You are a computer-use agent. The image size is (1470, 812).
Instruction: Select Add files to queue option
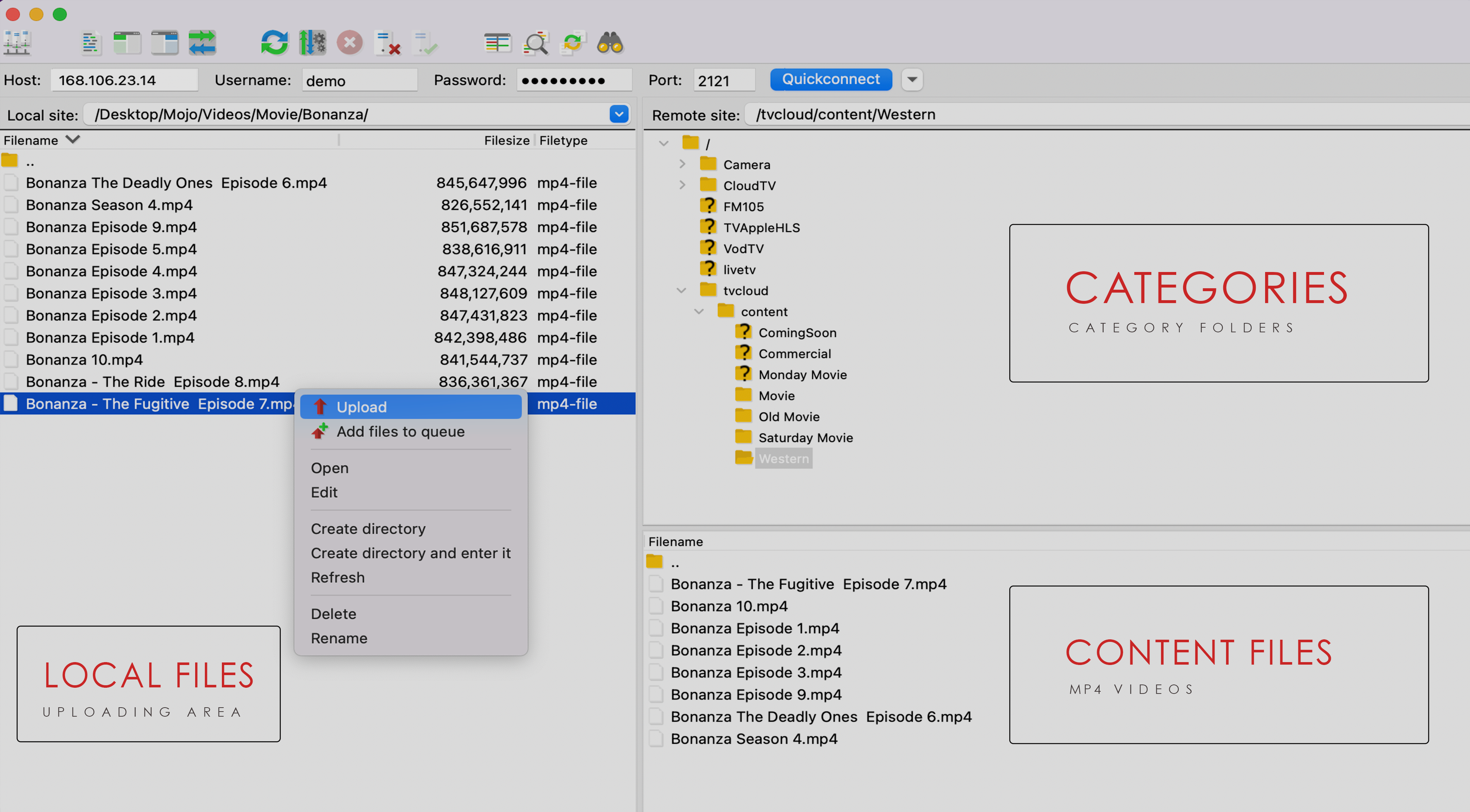[x=400, y=432]
